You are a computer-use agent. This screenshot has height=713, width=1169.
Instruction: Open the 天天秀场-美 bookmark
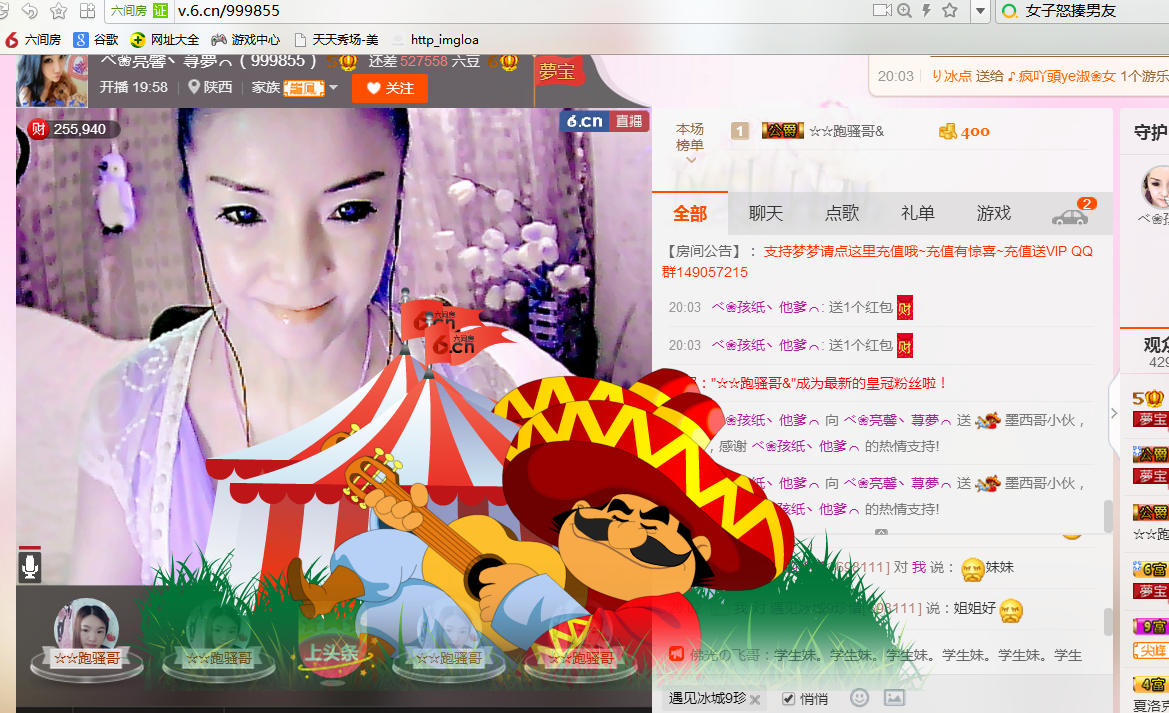[336, 40]
